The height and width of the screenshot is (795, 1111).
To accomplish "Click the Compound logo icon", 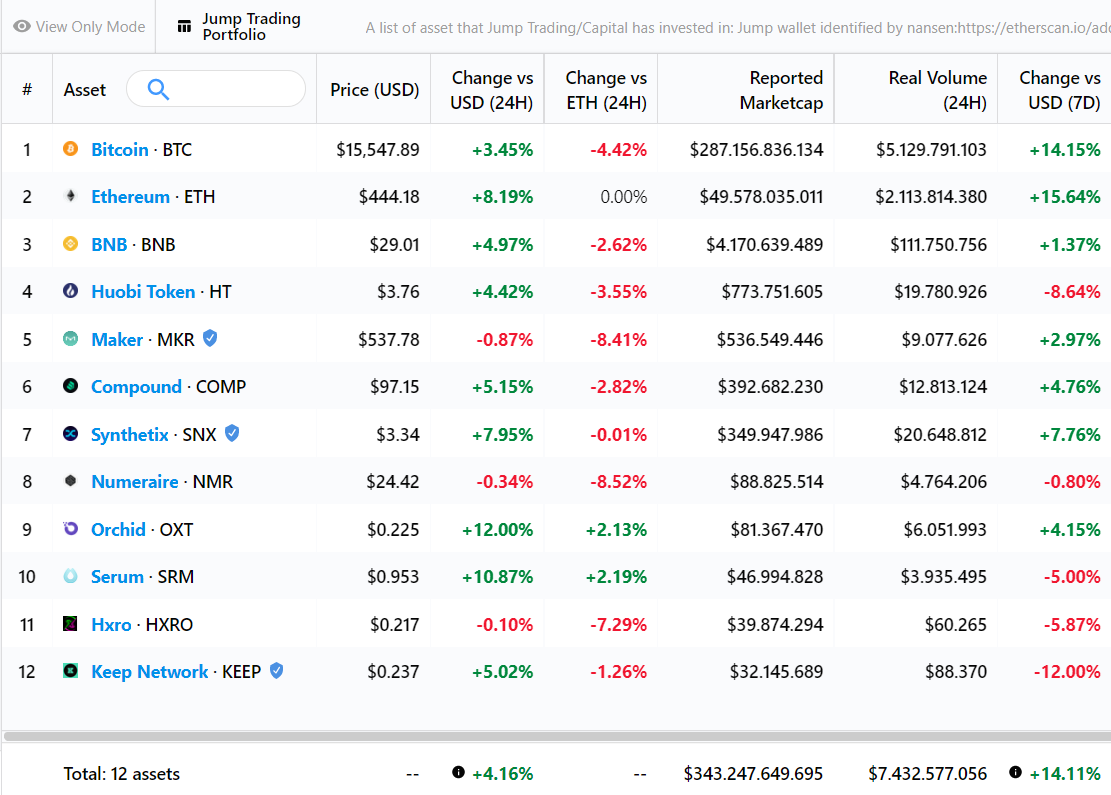I will (70, 386).
